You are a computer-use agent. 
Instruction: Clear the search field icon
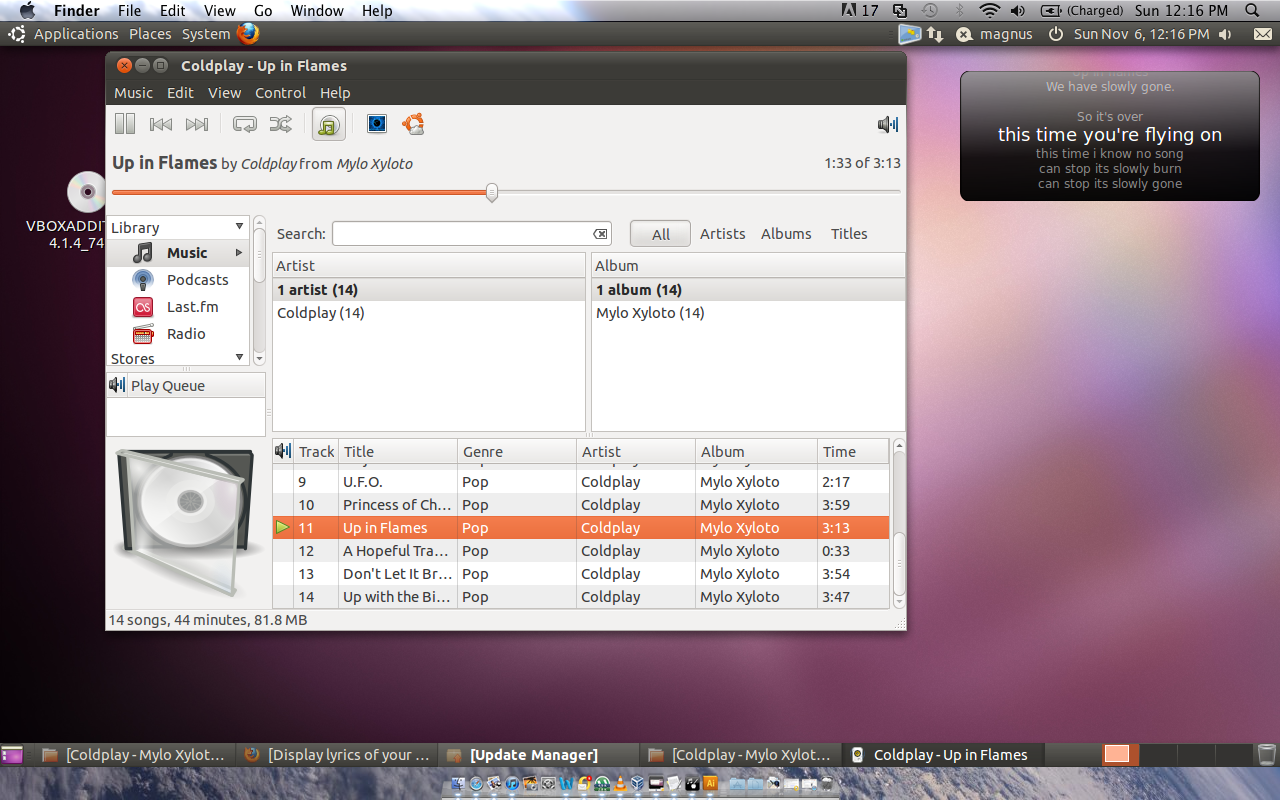(x=600, y=234)
